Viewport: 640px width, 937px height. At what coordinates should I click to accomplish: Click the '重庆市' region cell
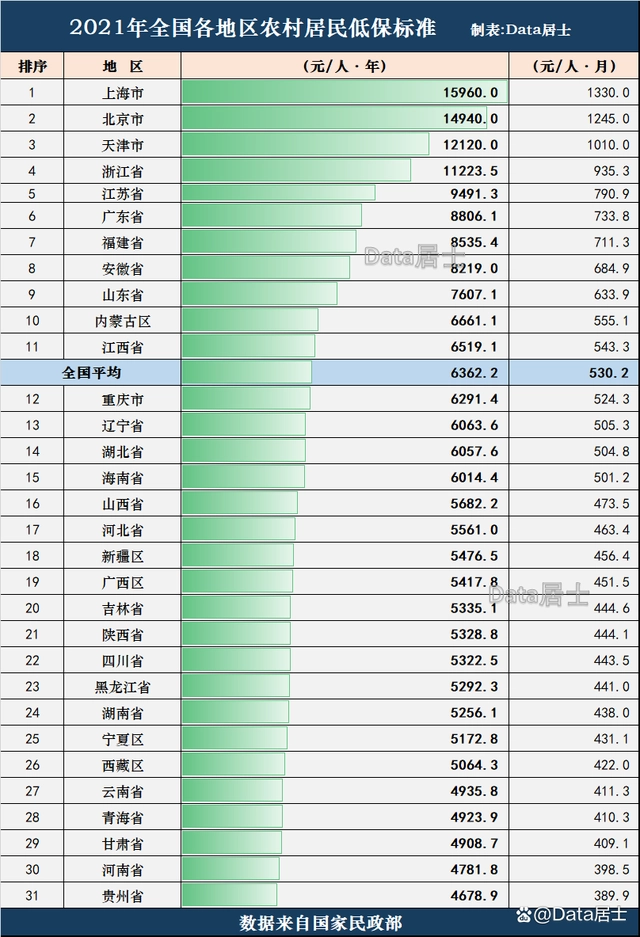tap(123, 399)
